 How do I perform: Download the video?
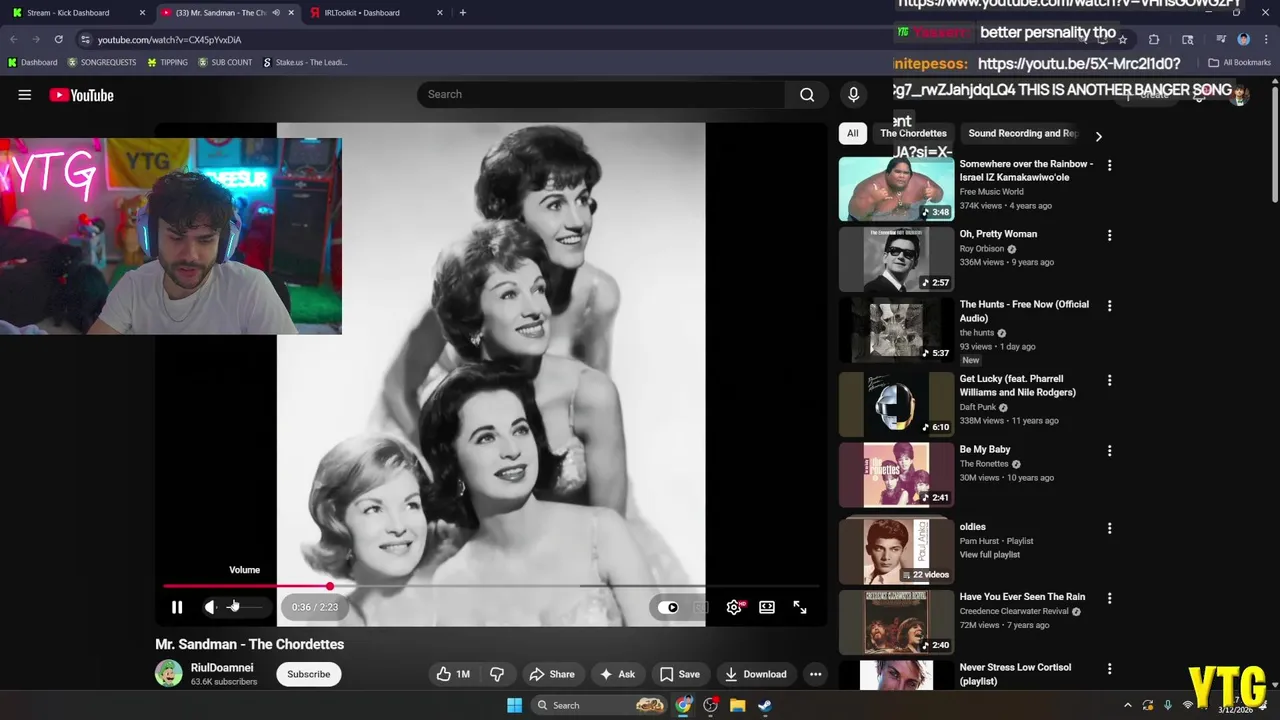pyautogui.click(x=756, y=674)
